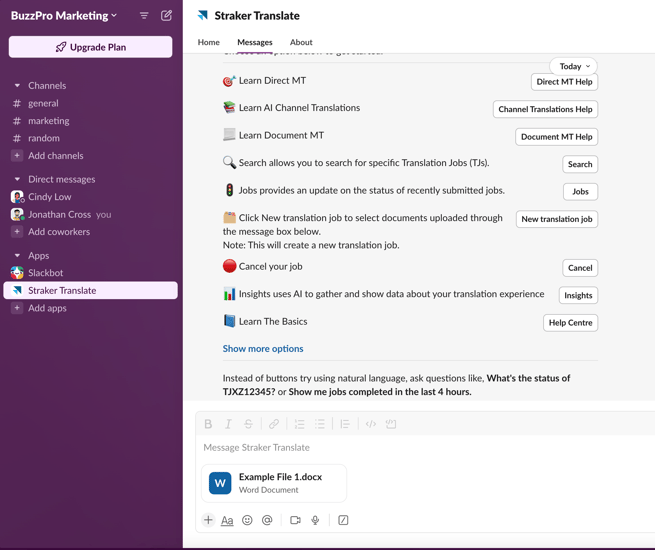Viewport: 655px width, 550px height.
Task: Open the BuzzPro Marketing workspace menu
Action: coord(63,16)
